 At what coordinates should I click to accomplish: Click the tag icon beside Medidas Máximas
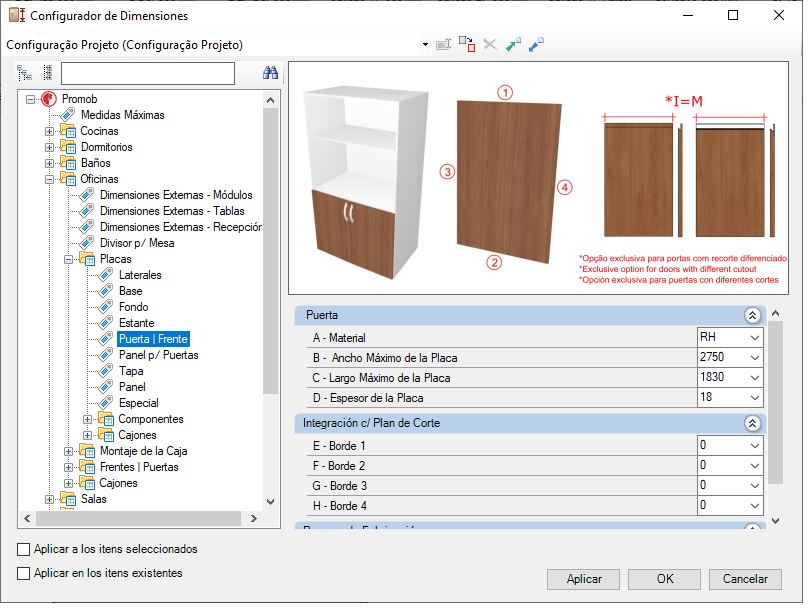[68, 115]
